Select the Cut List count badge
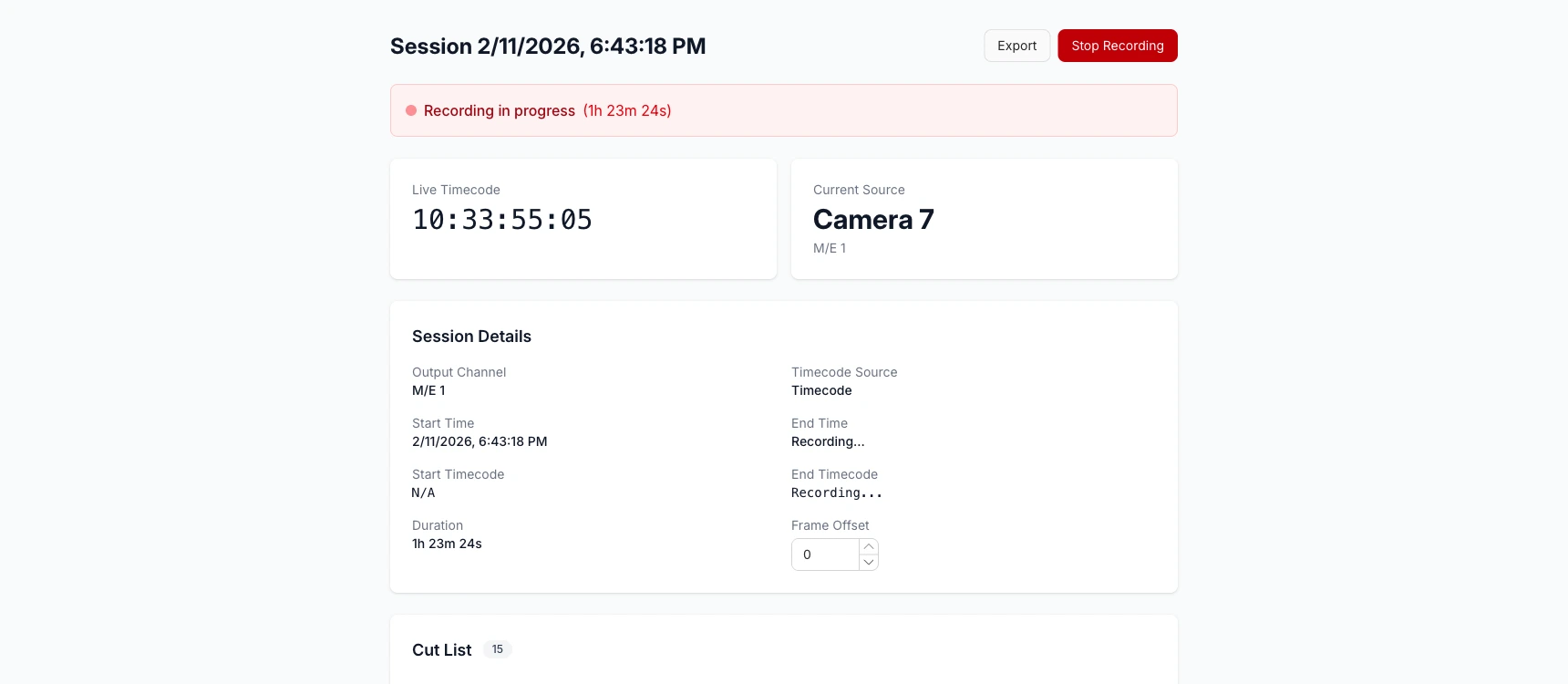Image resolution: width=1568 pixels, height=684 pixels. coord(497,649)
